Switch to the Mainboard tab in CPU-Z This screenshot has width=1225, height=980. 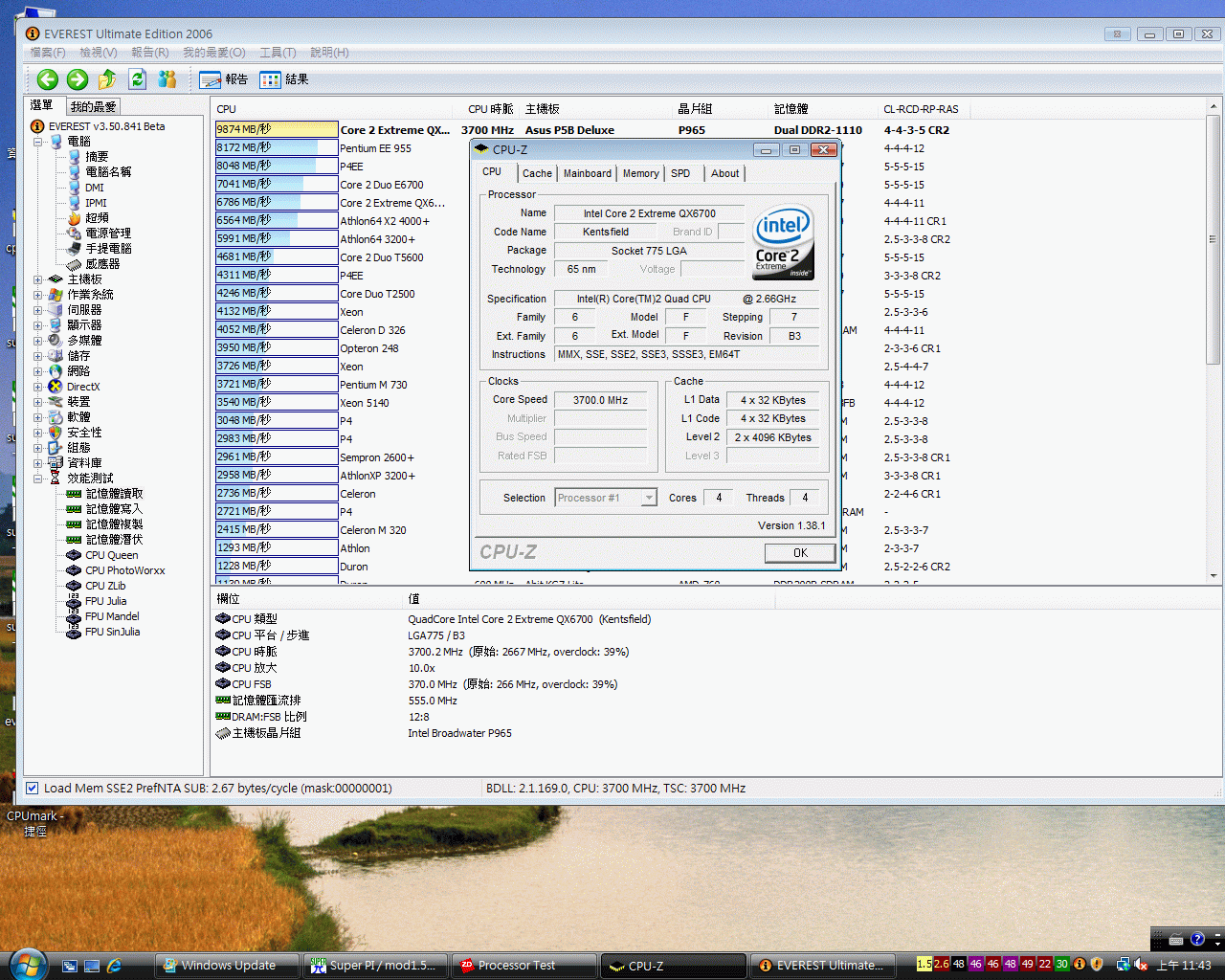[587, 173]
